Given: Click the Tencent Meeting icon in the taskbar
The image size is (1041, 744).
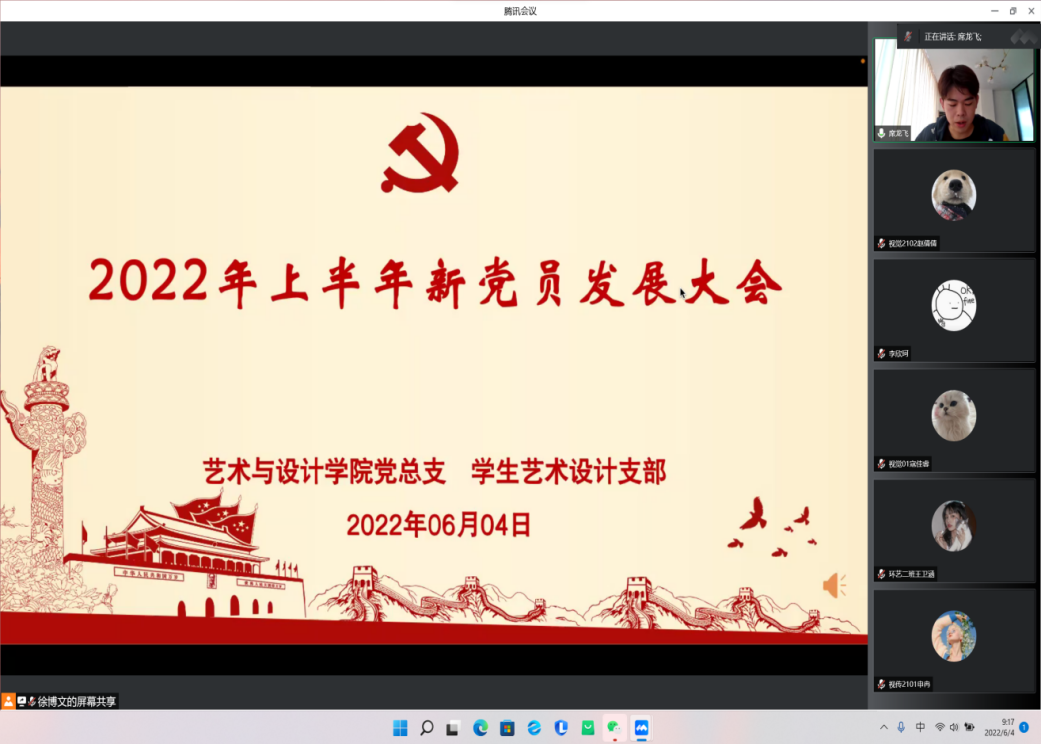Looking at the screenshot, I should pos(641,728).
